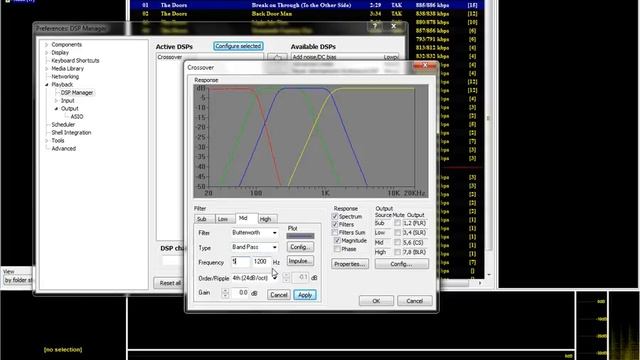This screenshot has height=360, width=640.
Task: Expand the Tools tree node
Action: (x=47, y=140)
